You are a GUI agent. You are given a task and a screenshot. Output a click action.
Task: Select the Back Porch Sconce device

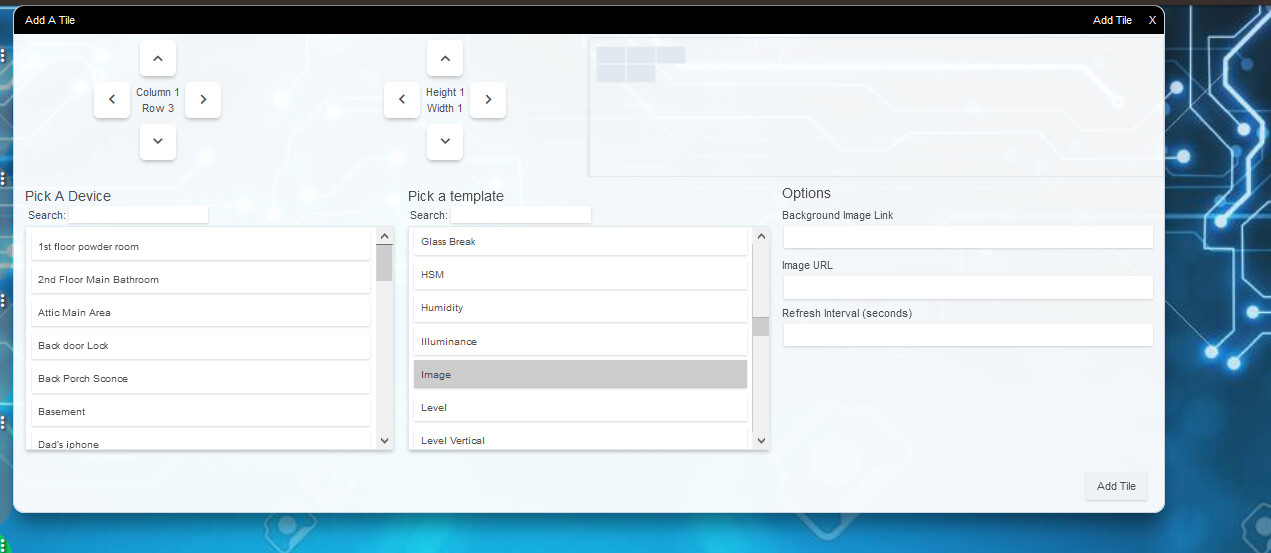click(201, 378)
